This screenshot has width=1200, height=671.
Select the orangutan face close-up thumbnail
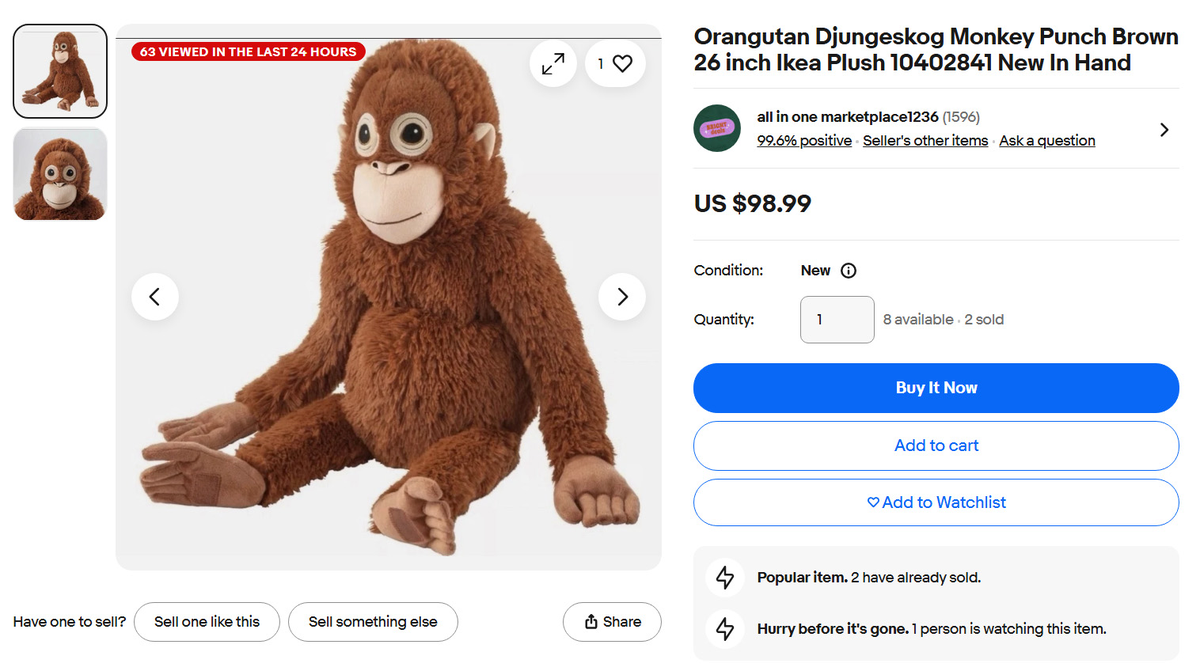60,174
